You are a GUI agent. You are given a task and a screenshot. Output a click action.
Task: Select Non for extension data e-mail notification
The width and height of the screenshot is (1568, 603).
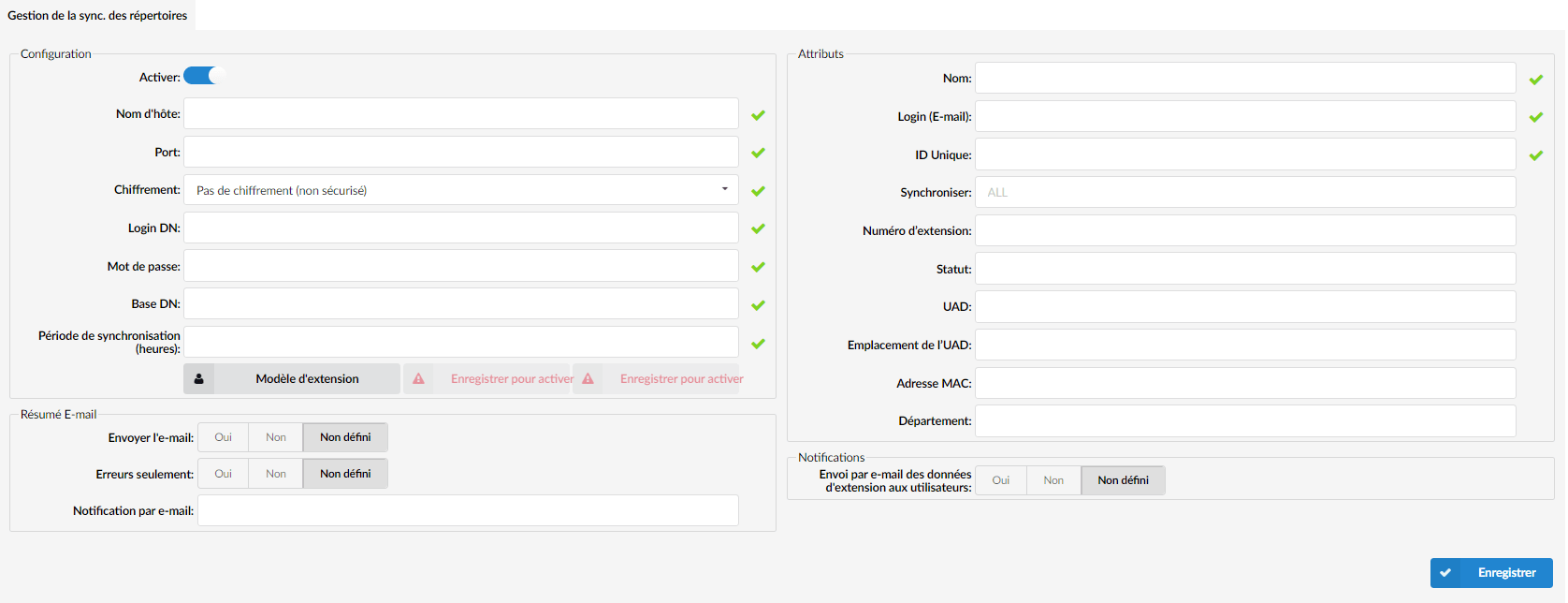(x=1053, y=480)
